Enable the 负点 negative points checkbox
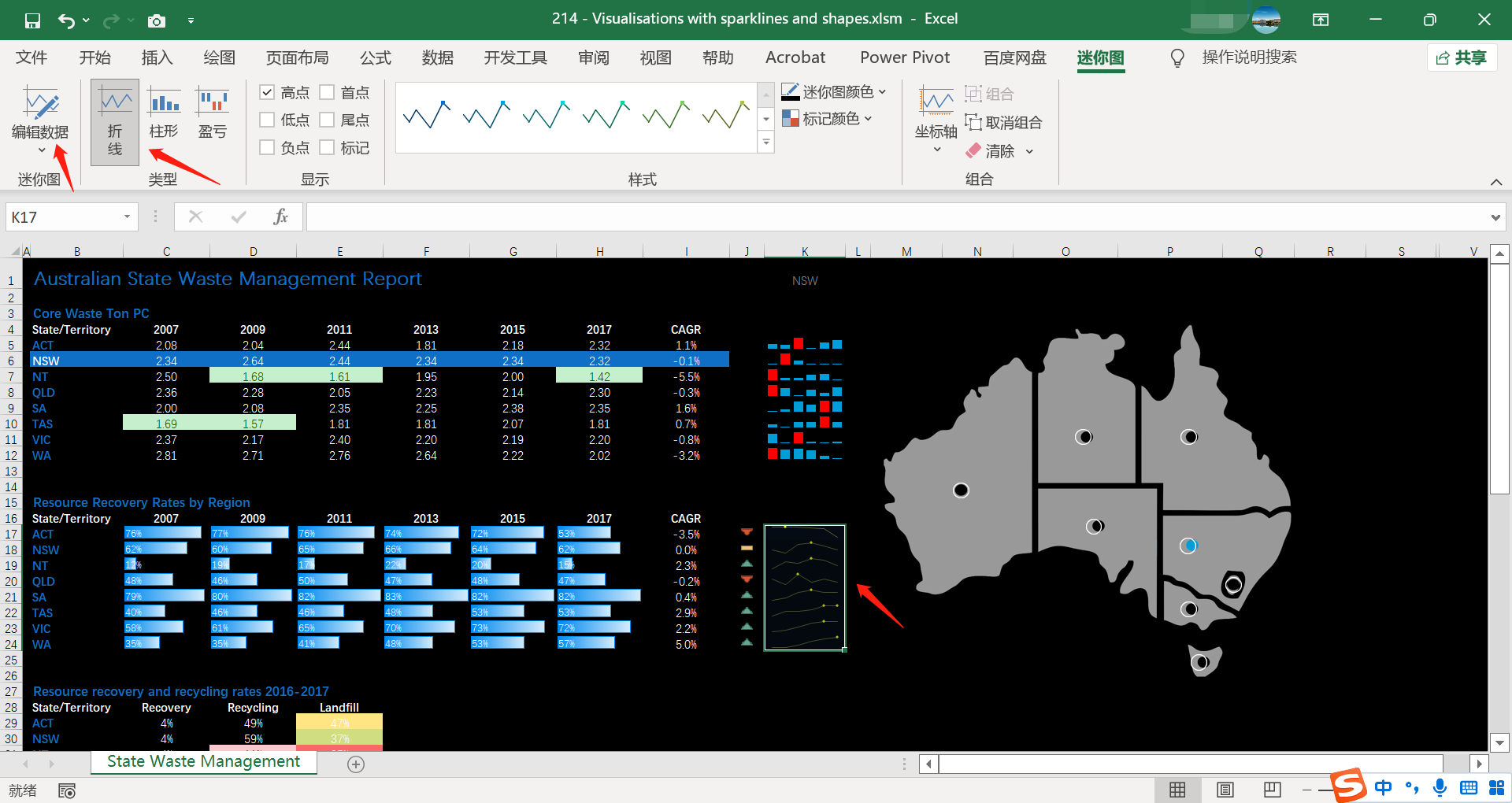This screenshot has height=803, width=1512. point(267,147)
